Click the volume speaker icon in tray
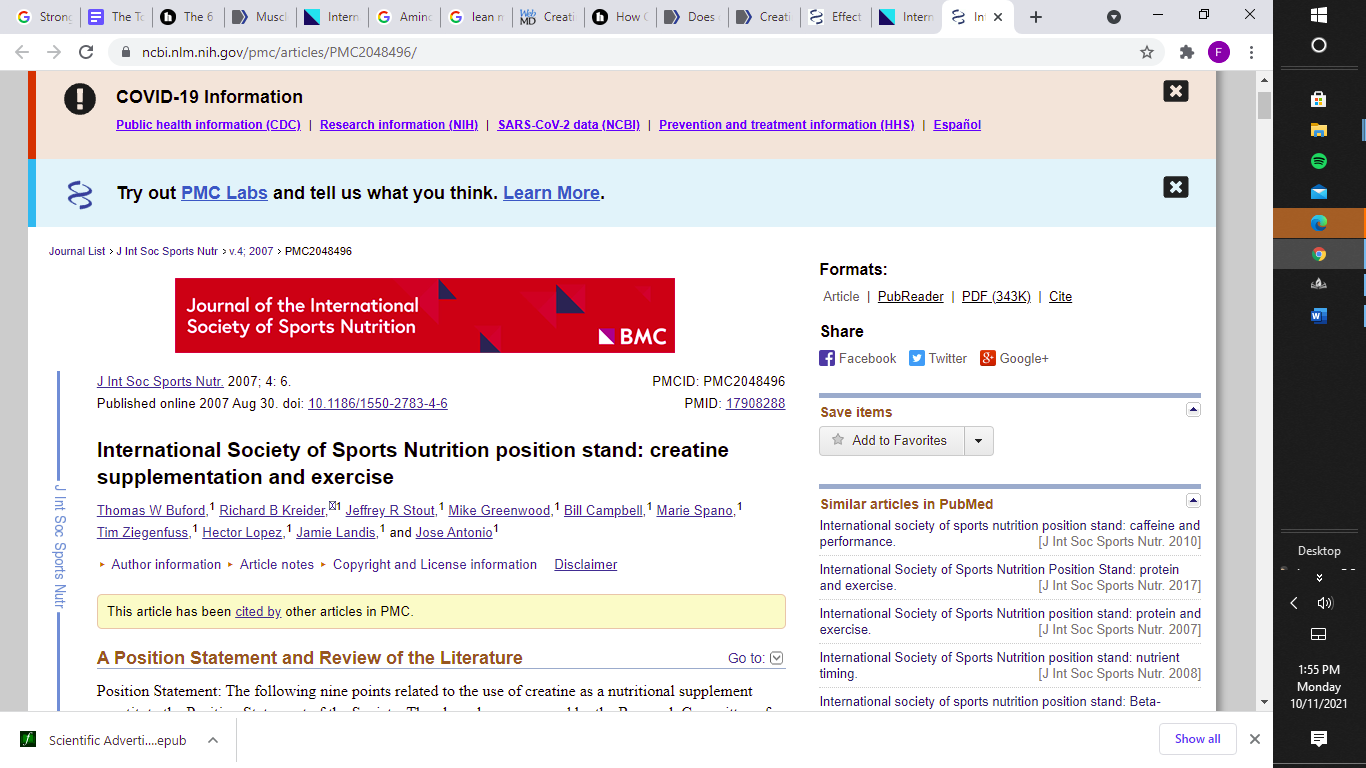1366x768 pixels. coord(1325,603)
